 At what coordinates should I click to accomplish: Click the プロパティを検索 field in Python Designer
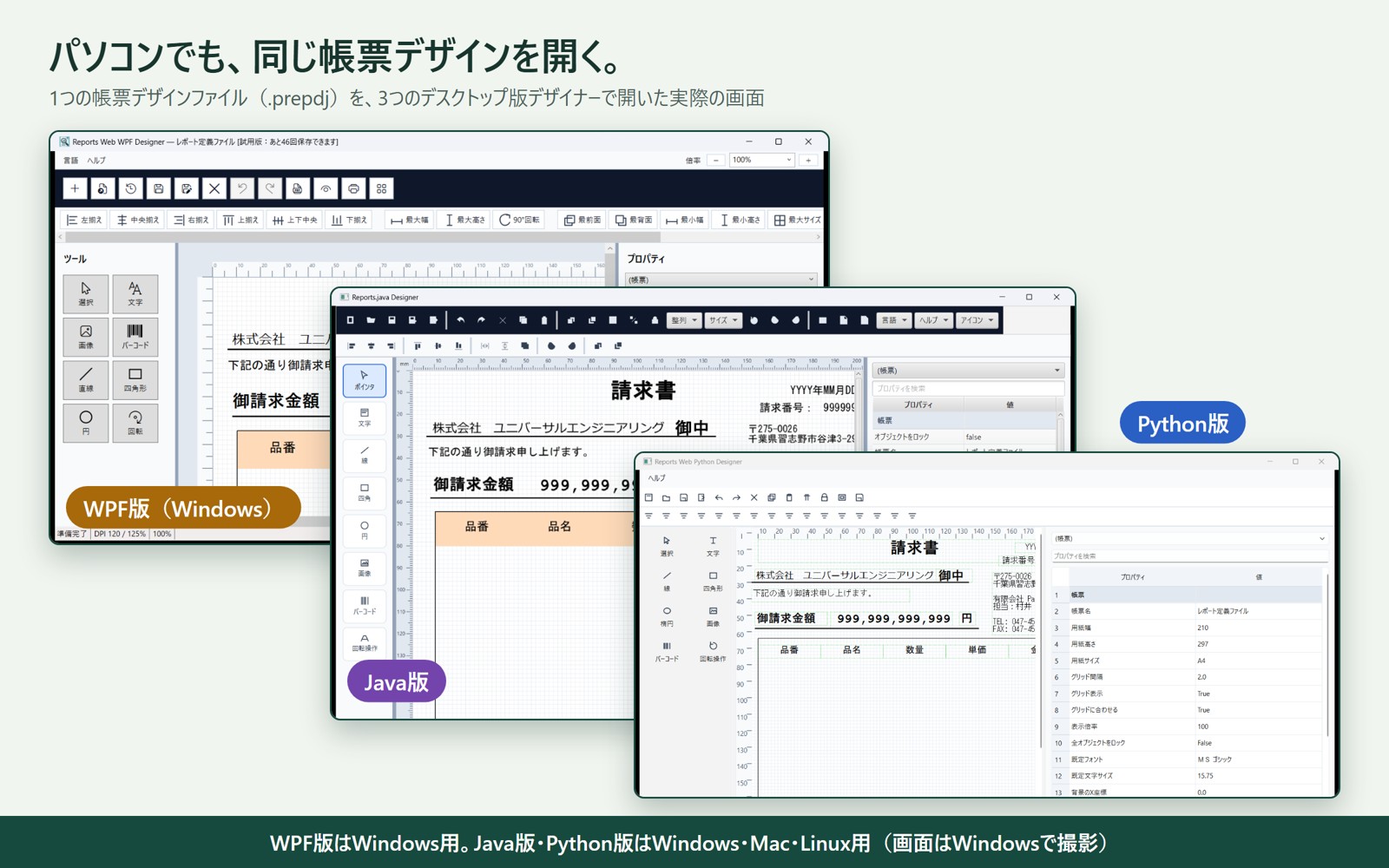coord(1189,556)
